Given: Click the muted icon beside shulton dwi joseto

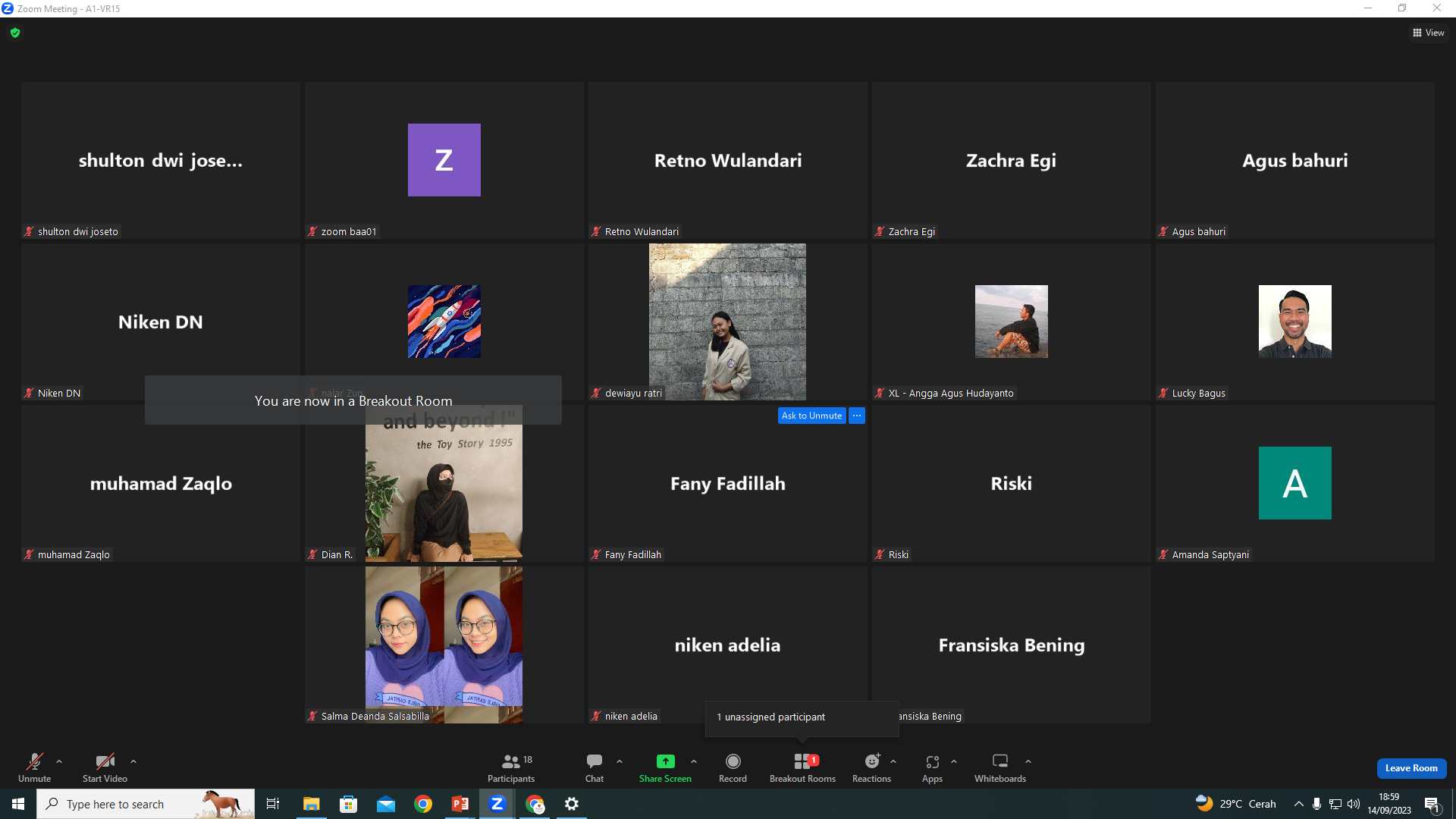Looking at the screenshot, I should [x=29, y=232].
